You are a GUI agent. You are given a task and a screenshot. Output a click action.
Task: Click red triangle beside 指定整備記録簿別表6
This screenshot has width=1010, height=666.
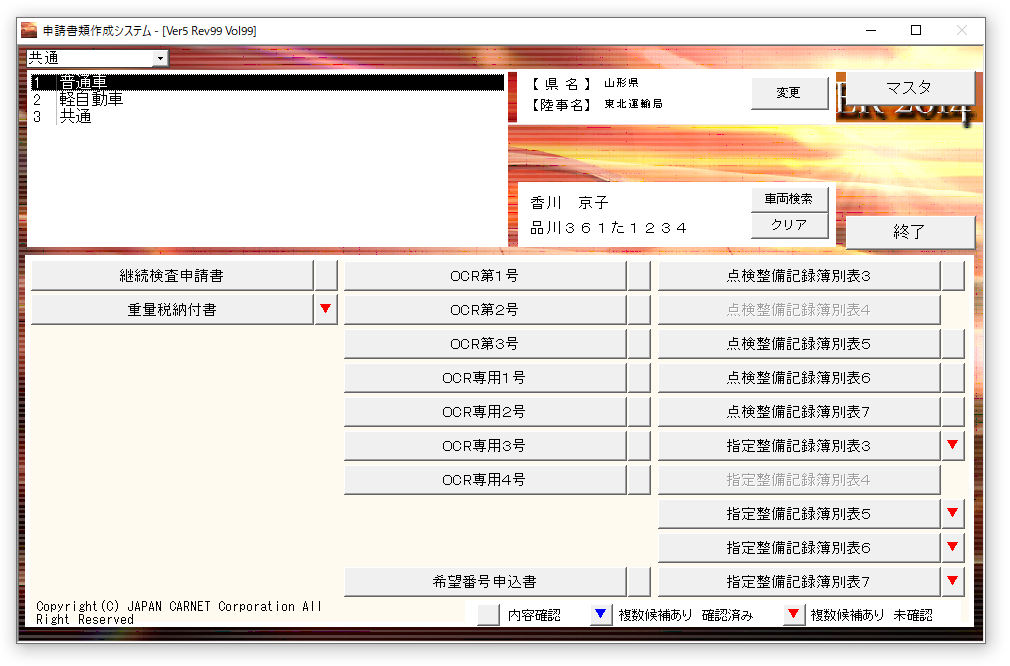[952, 548]
